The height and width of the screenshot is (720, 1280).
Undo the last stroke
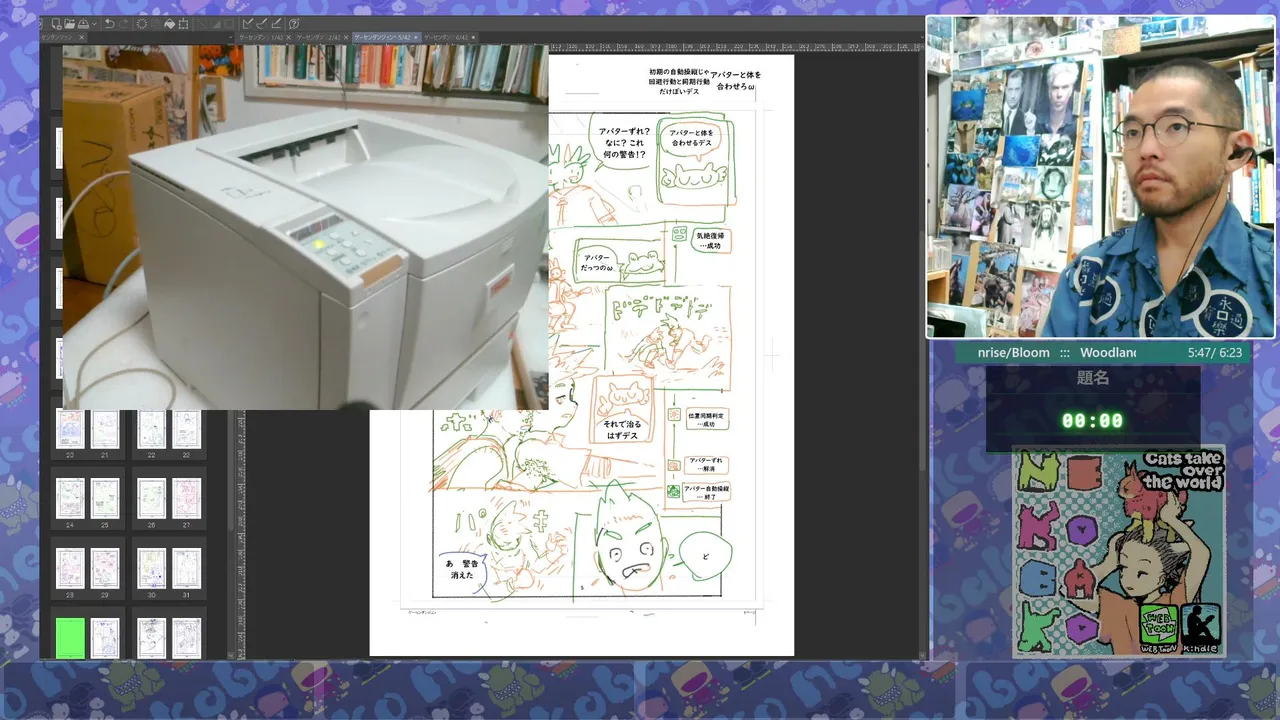click(109, 23)
